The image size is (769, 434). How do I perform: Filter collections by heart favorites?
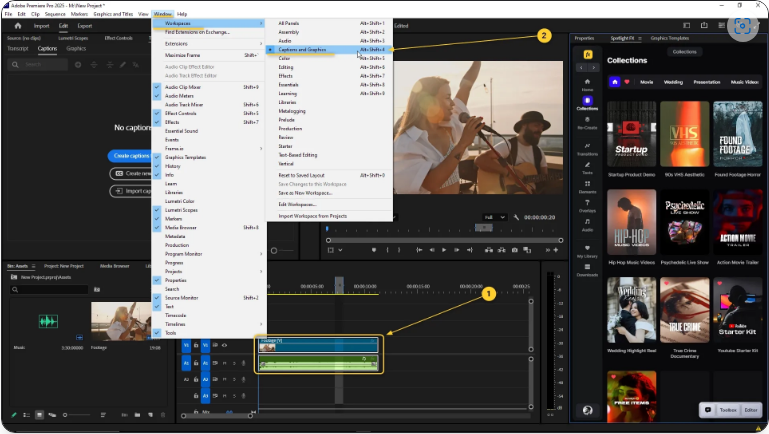627,82
